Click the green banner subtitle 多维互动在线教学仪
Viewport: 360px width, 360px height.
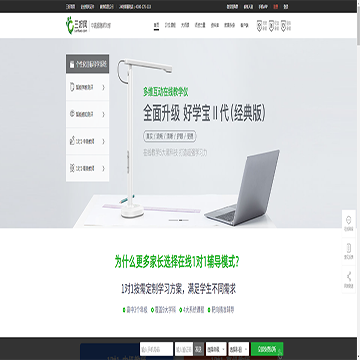coord(166,92)
